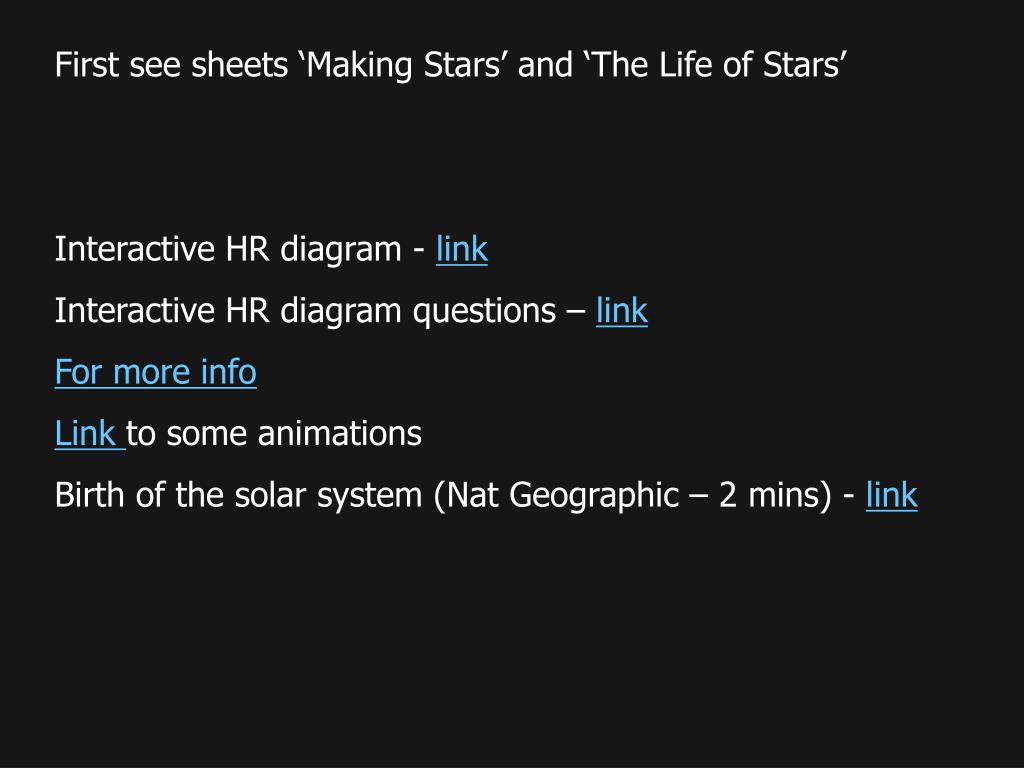Click the word 'First' starting the heading
1024x768 pixels.
[x=87, y=65]
